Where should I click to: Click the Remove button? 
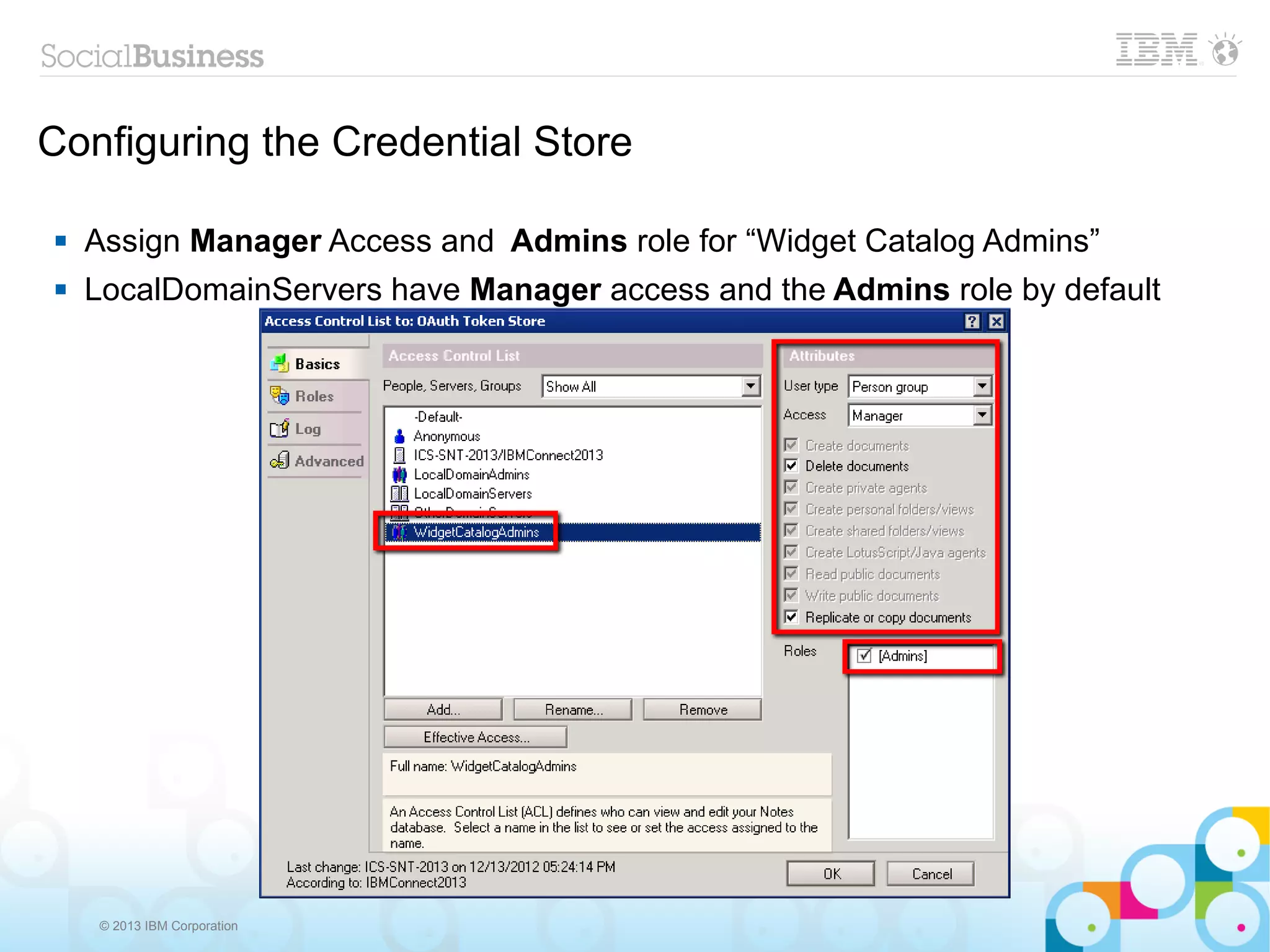(x=703, y=710)
